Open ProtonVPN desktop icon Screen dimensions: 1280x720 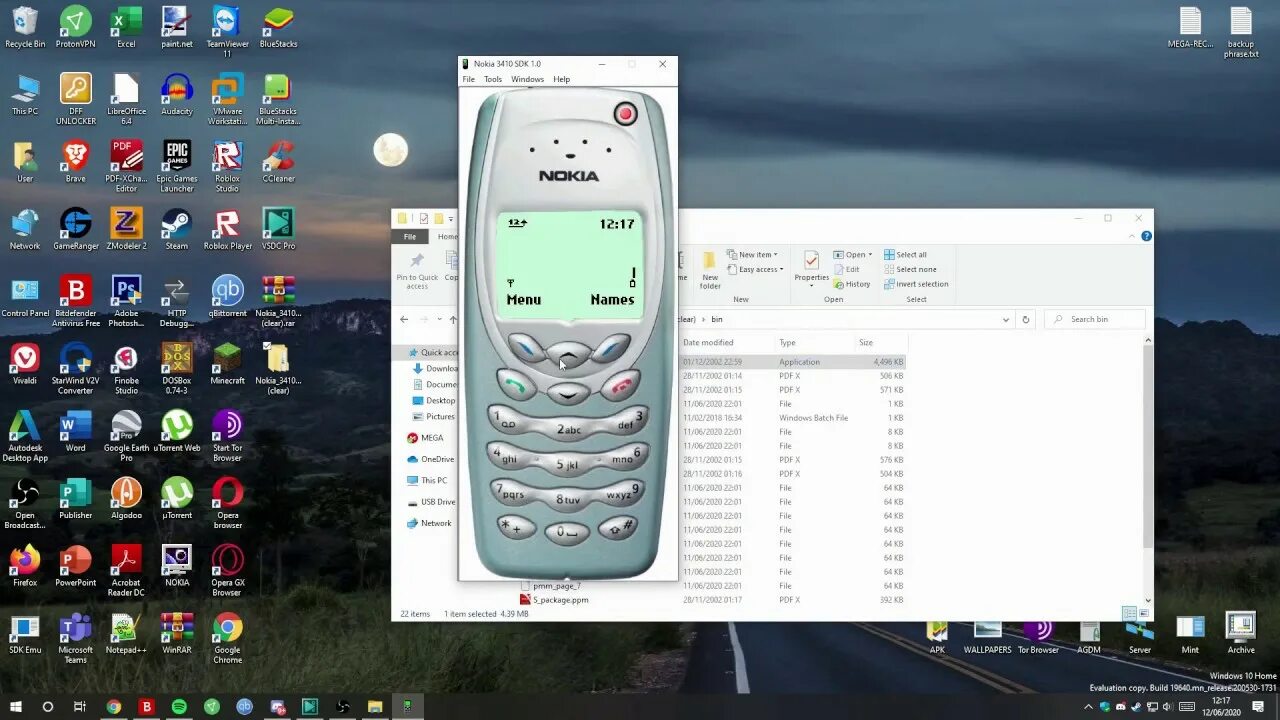[x=75, y=28]
